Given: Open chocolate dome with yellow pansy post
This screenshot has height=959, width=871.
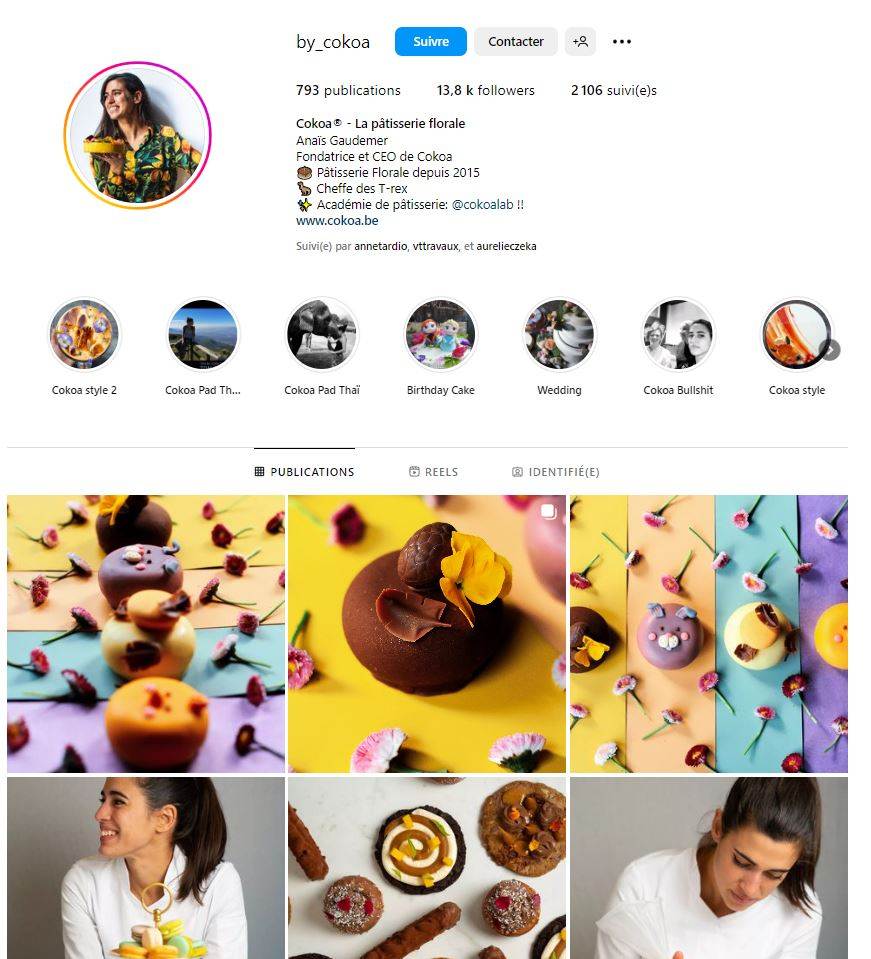Looking at the screenshot, I should coord(427,634).
